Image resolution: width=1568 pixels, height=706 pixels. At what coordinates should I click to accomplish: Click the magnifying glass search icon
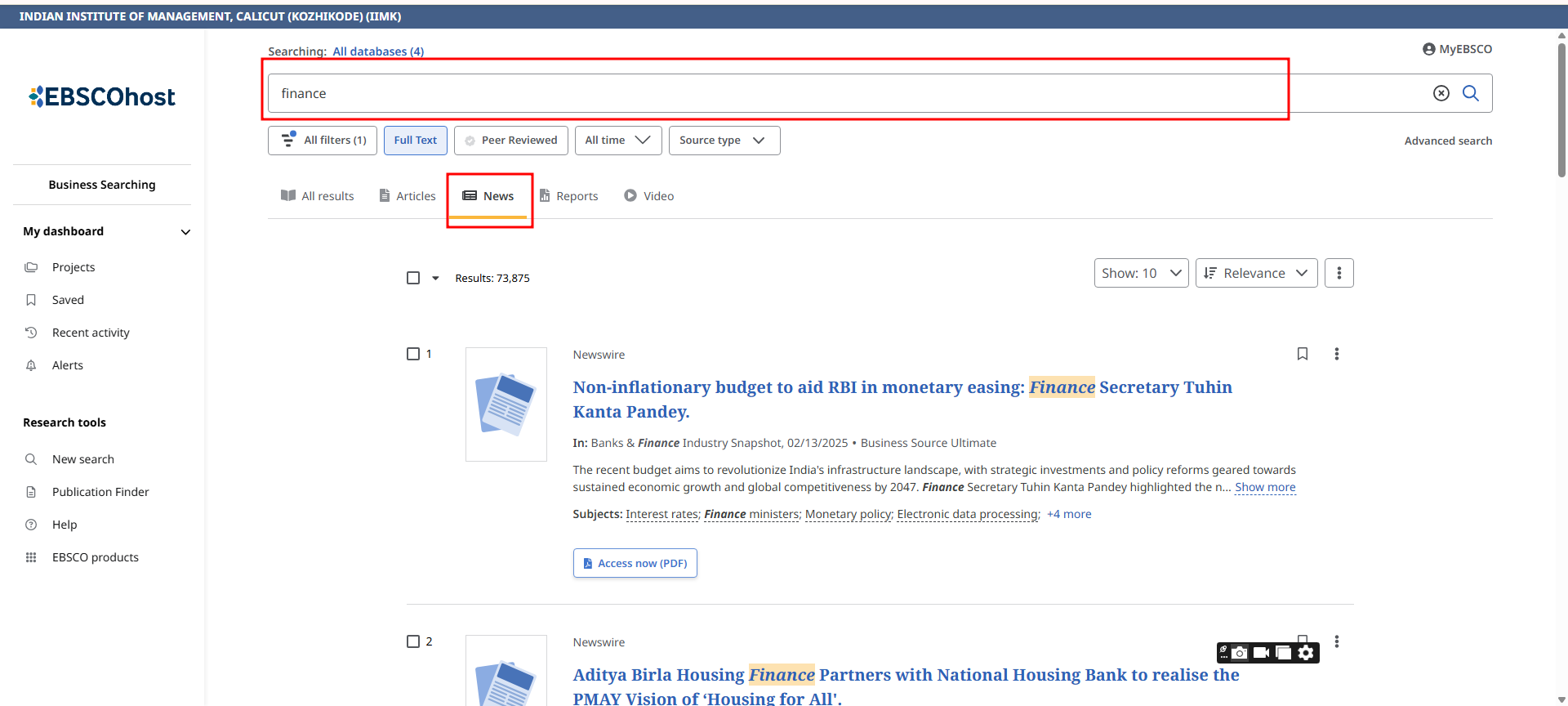click(1470, 93)
